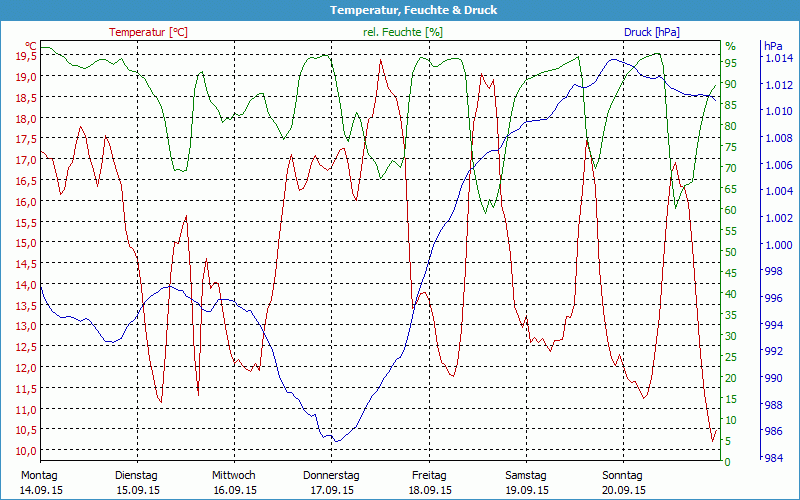Click temperature axis value "19,5"
This screenshot has height=500, width=800.
tap(27, 56)
